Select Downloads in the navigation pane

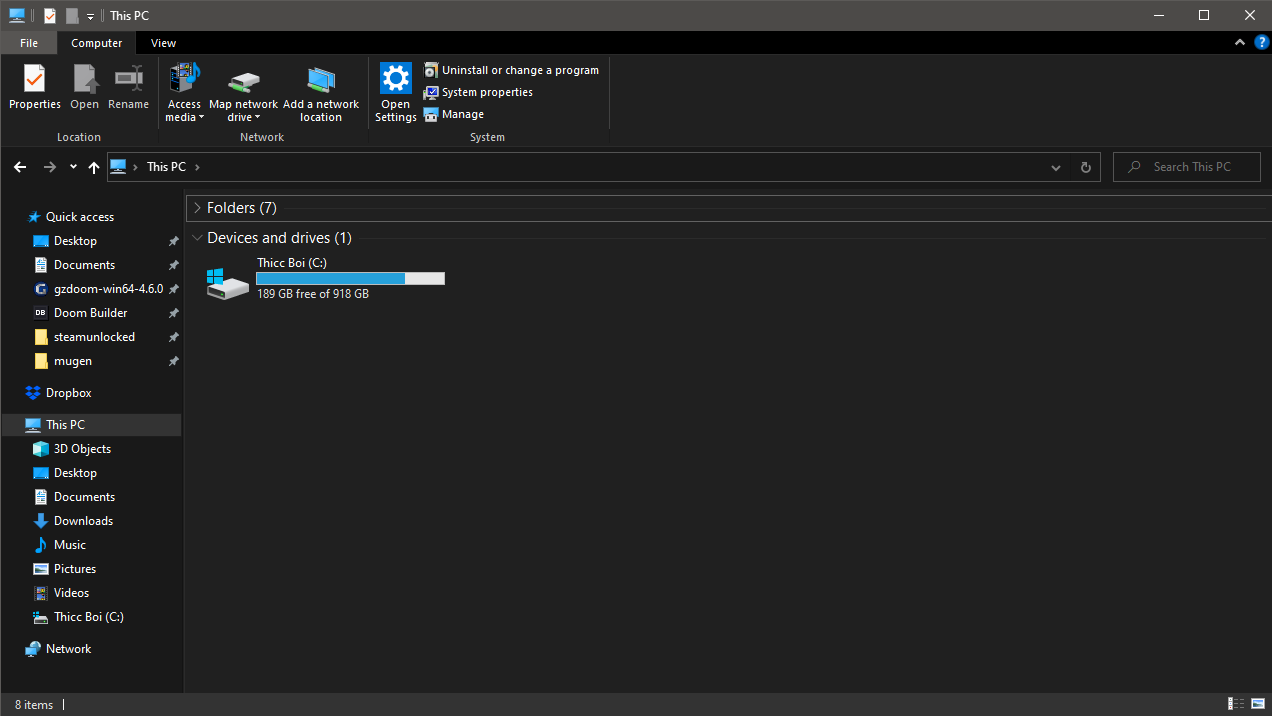point(83,521)
